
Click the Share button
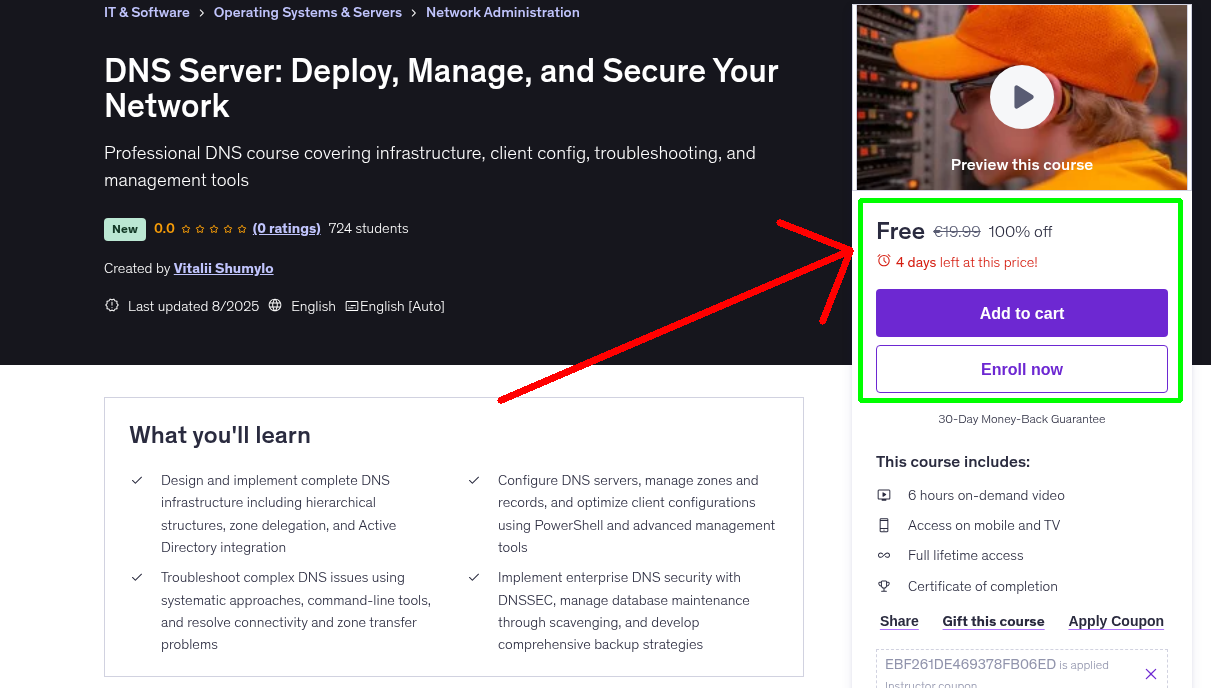click(x=899, y=621)
